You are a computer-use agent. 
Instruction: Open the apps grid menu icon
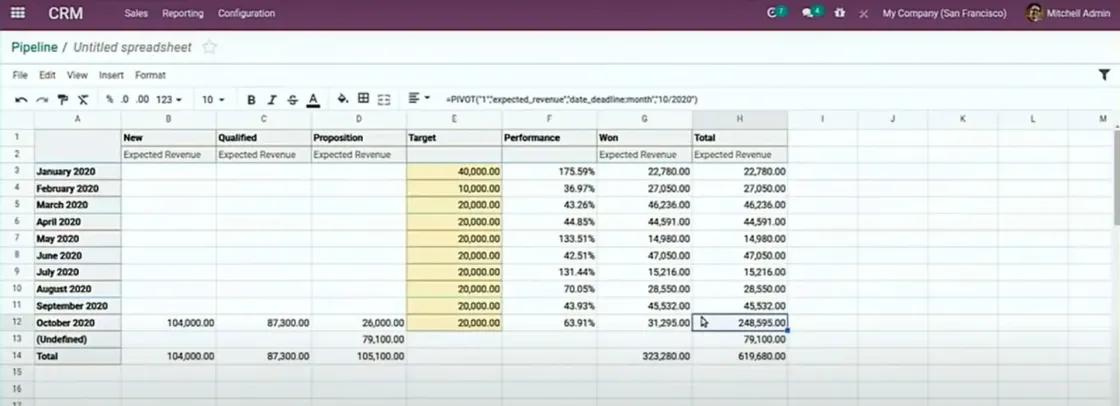pyautogui.click(x=18, y=13)
